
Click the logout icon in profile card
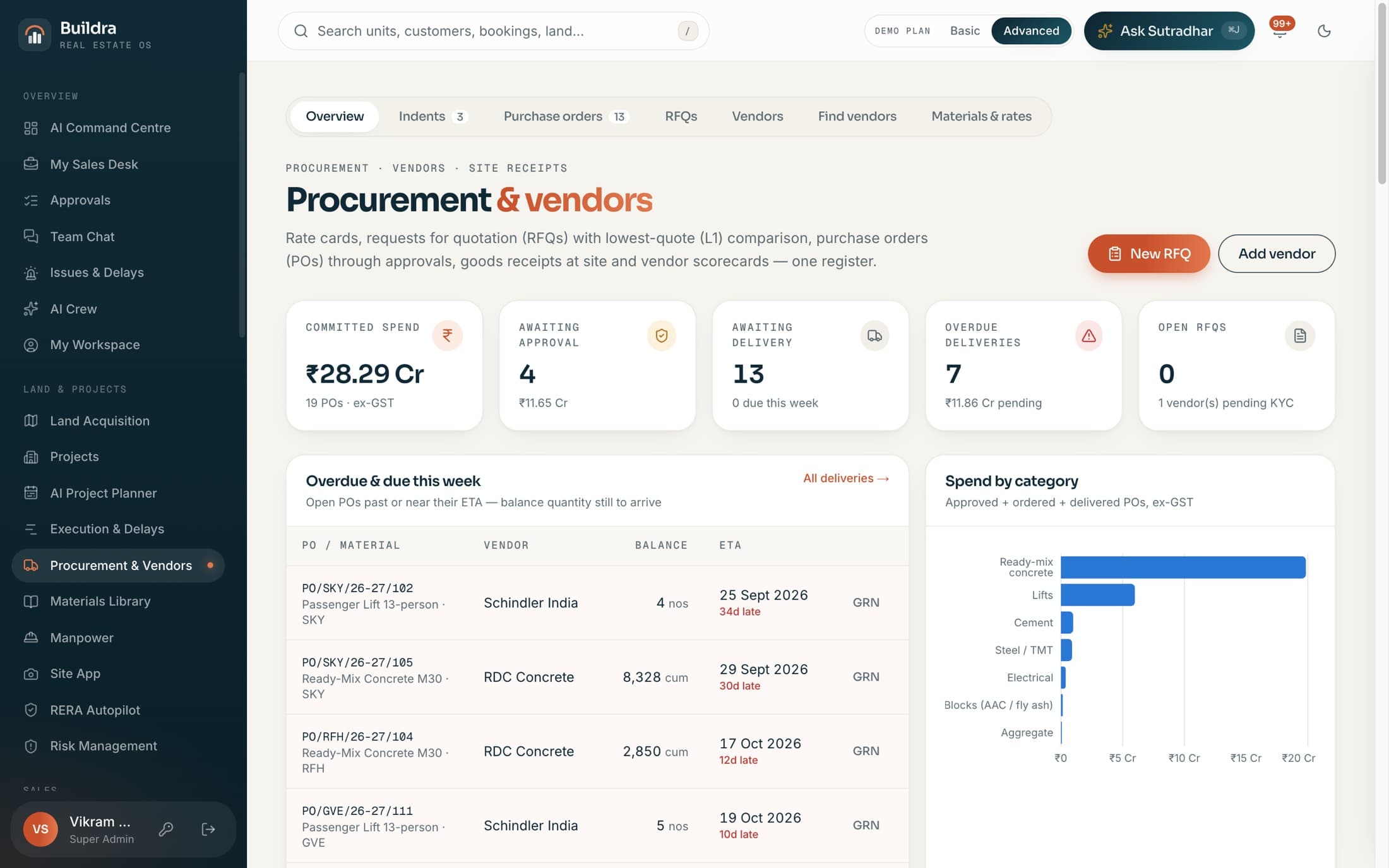[x=208, y=829]
